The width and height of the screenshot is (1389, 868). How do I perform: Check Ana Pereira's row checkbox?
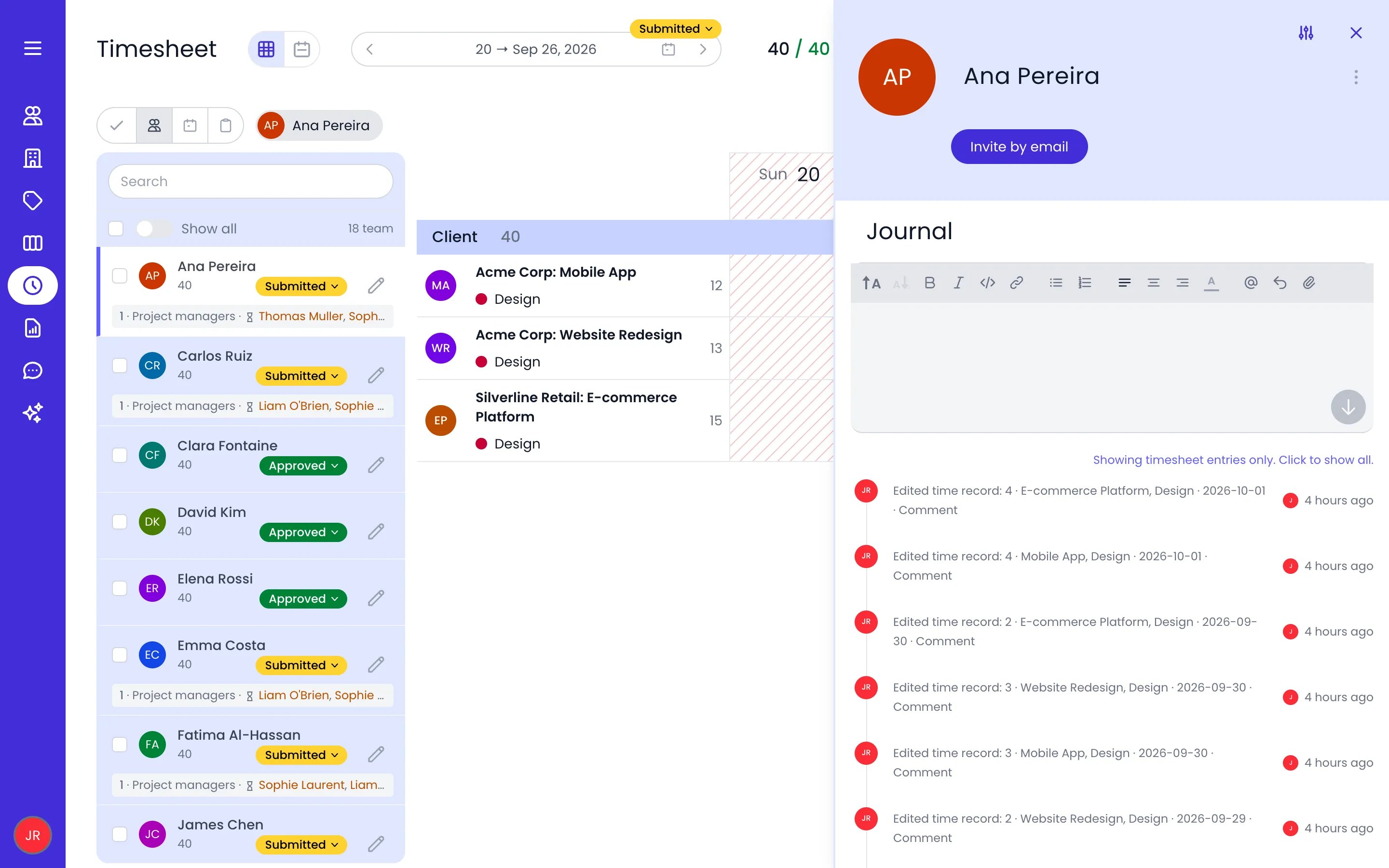coord(120,275)
